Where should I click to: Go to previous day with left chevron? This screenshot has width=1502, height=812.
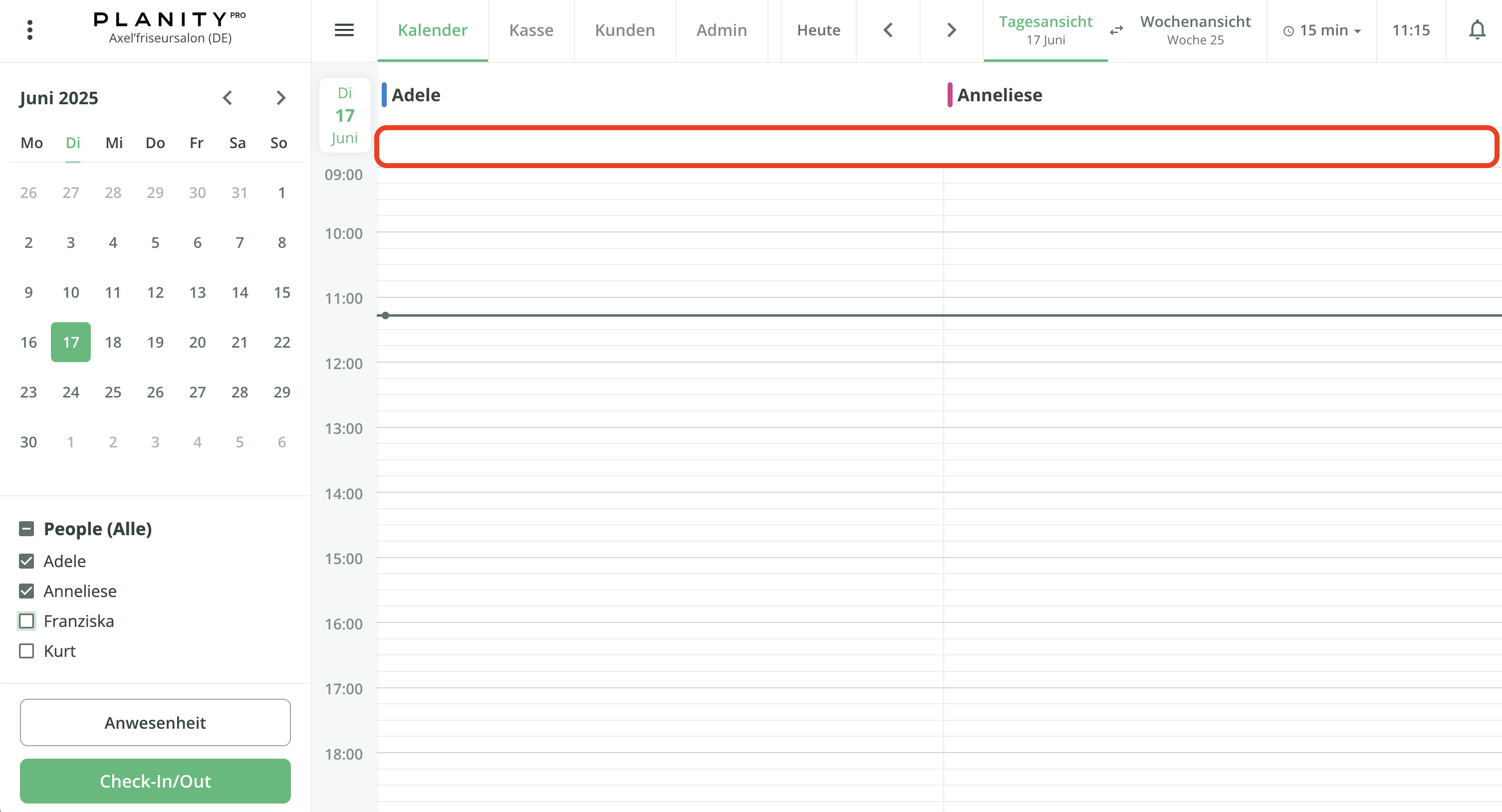[x=888, y=30]
